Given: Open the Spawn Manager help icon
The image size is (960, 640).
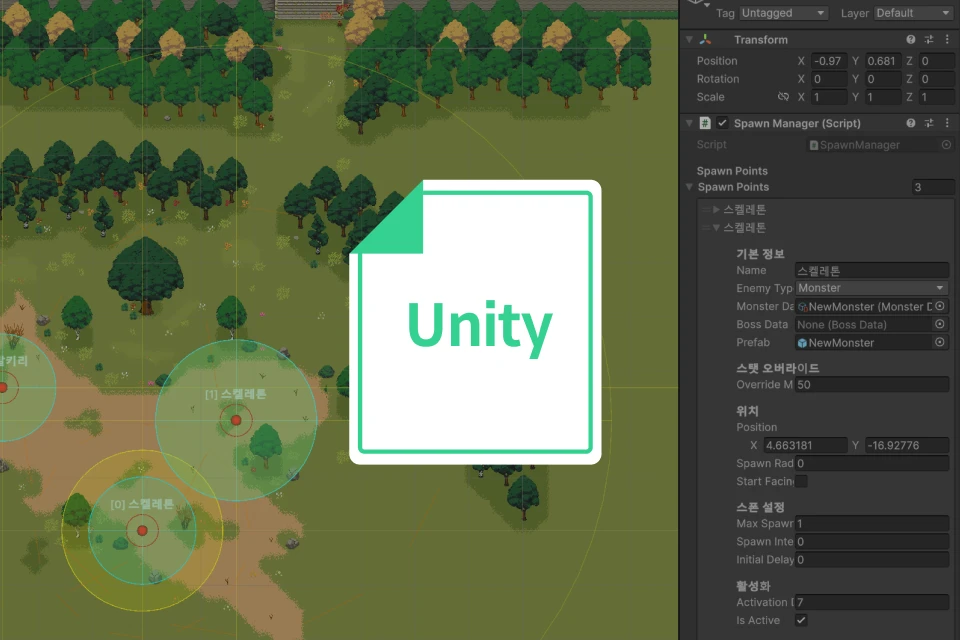Looking at the screenshot, I should click(x=910, y=123).
